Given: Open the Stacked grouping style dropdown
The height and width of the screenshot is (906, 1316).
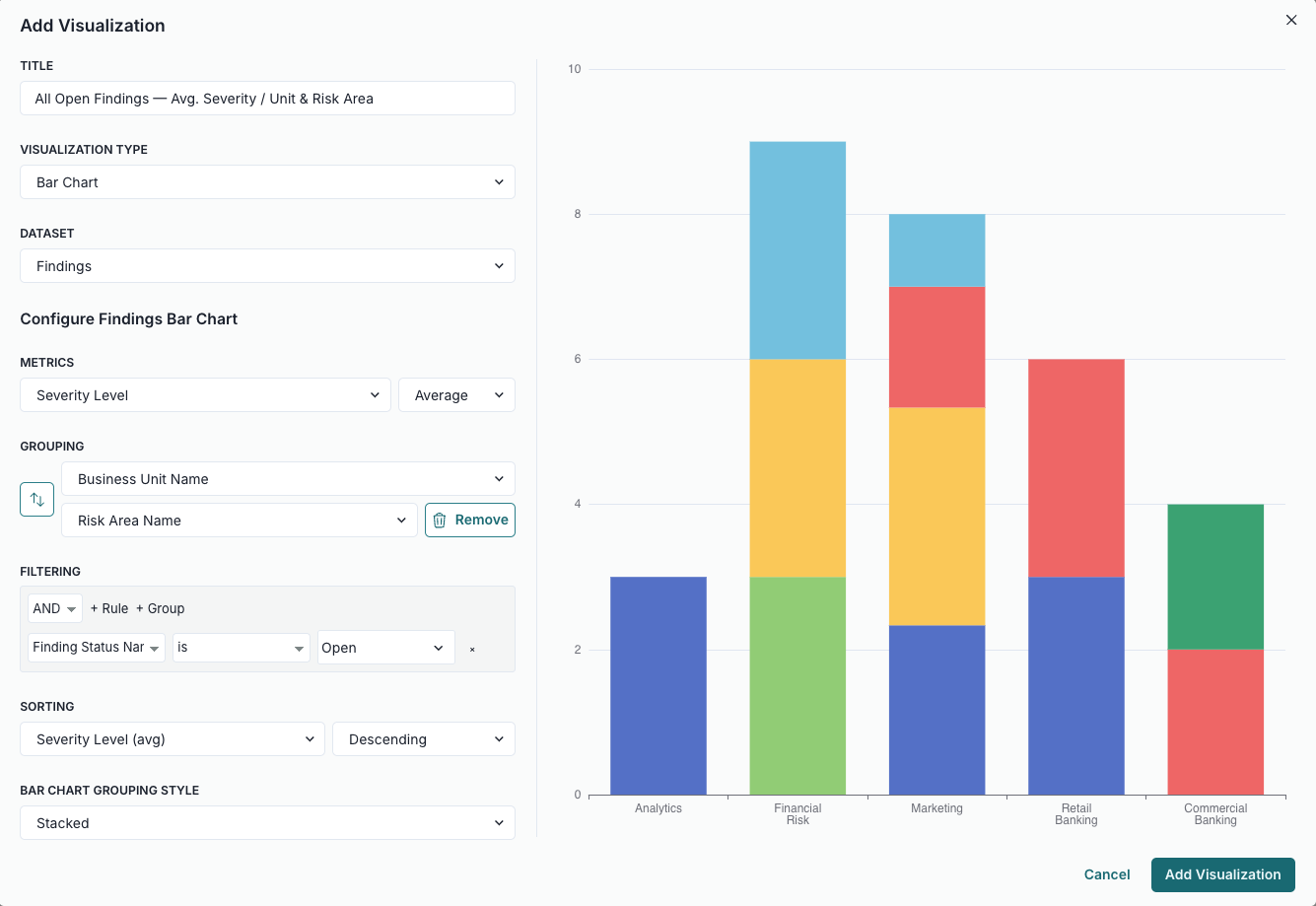Looking at the screenshot, I should tap(267, 823).
